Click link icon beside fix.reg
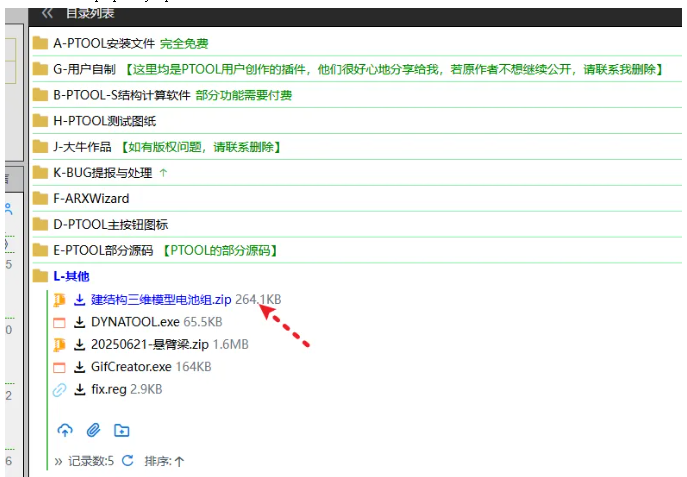Viewport: 687px width, 477px height. [59, 390]
